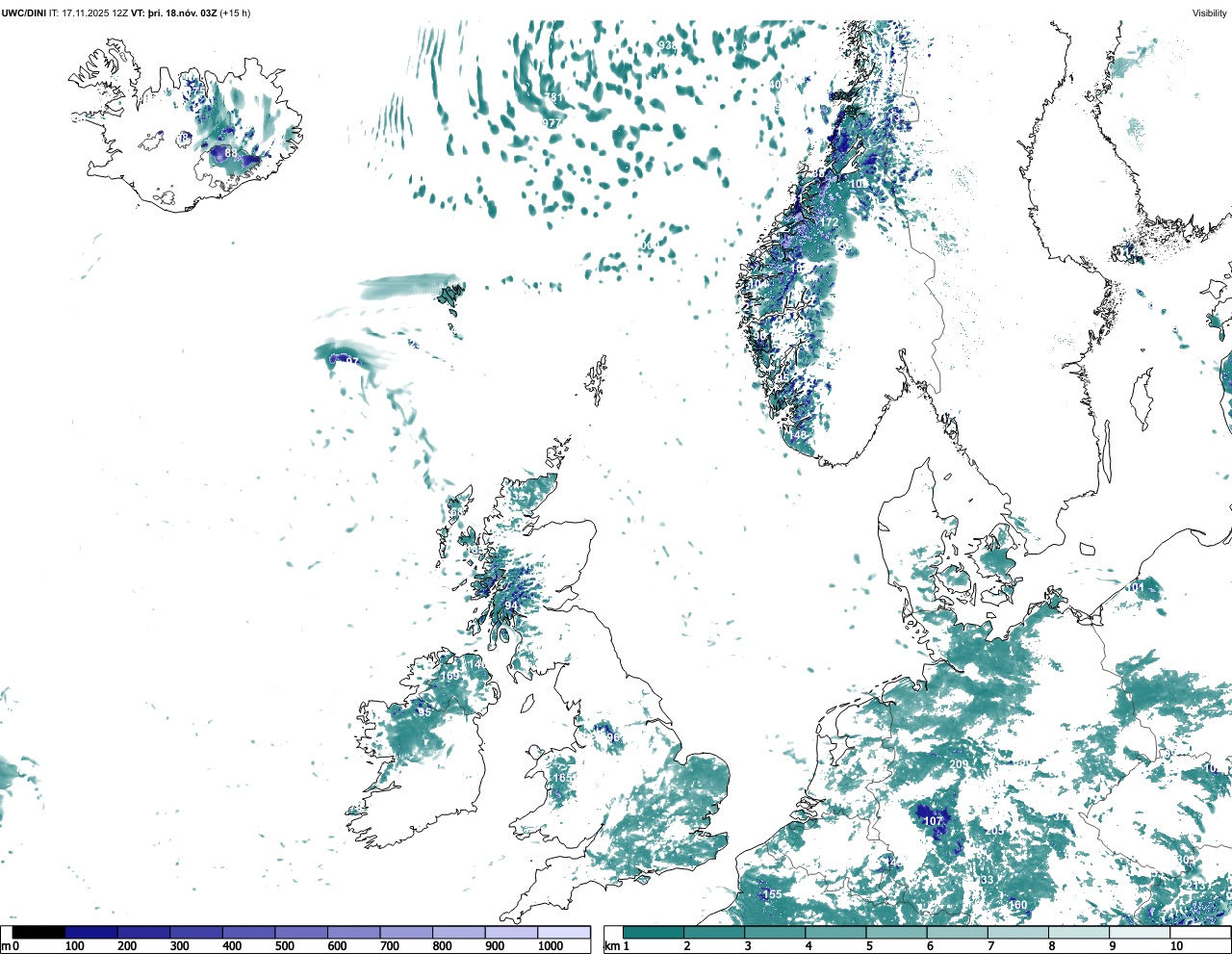Click the '101' value on the Baltic coast
The image size is (1232, 954).
point(1135,587)
